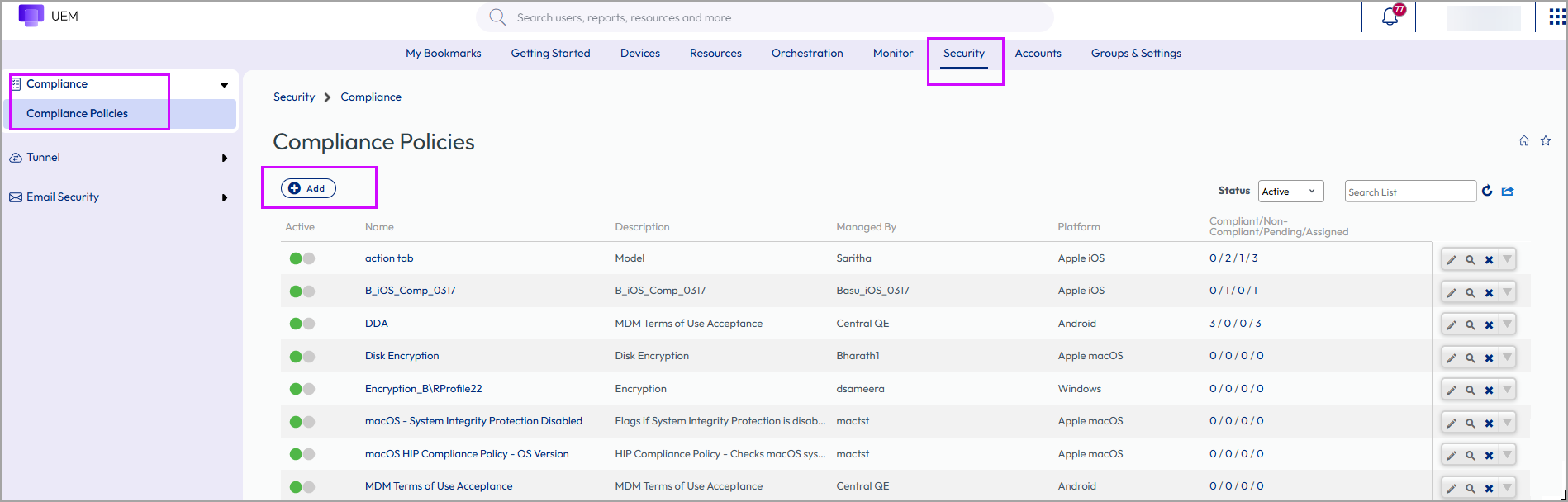View the action tab policy details
This screenshot has height=502, width=1568.
(x=1471, y=259)
